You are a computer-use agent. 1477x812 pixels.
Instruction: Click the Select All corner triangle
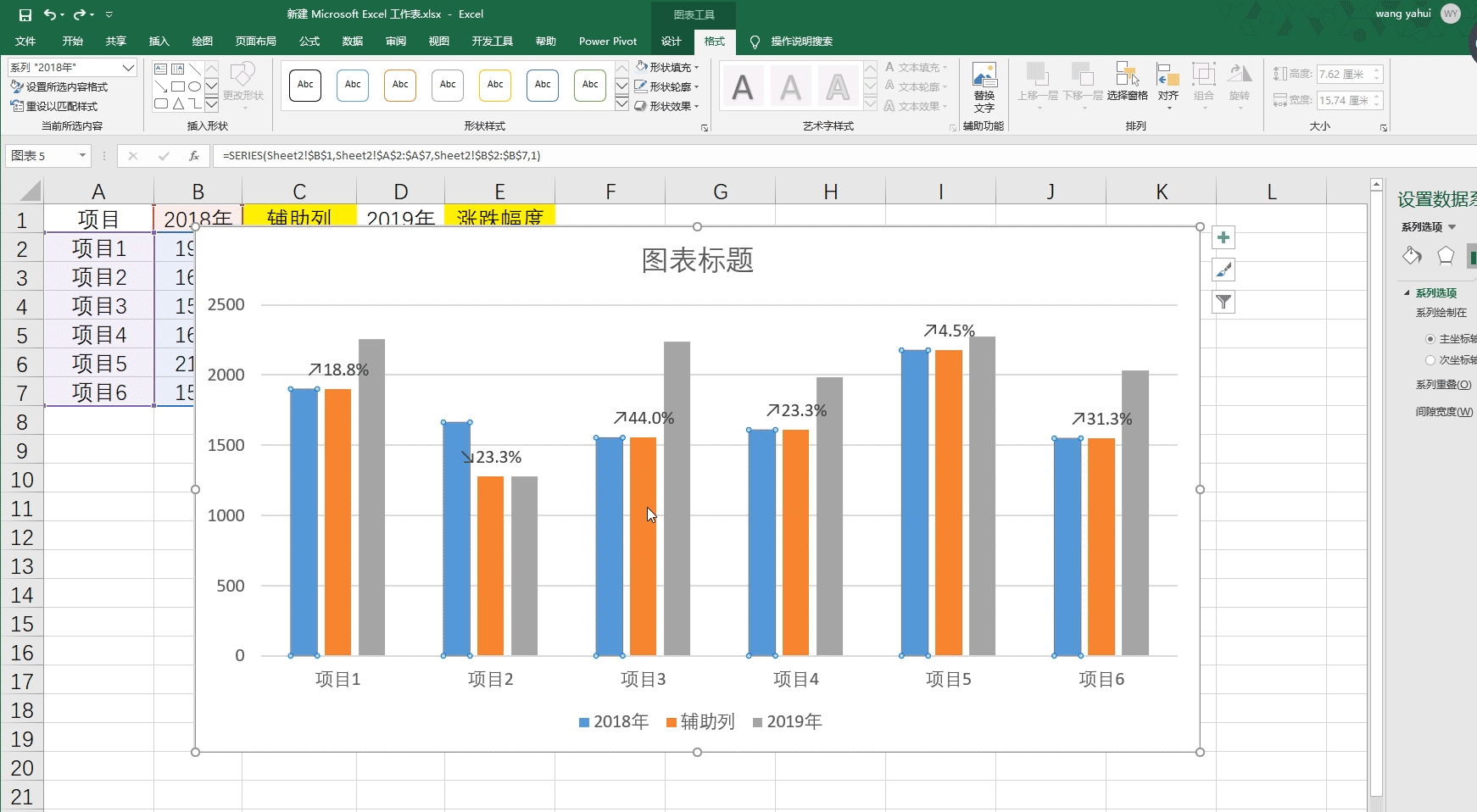point(31,192)
